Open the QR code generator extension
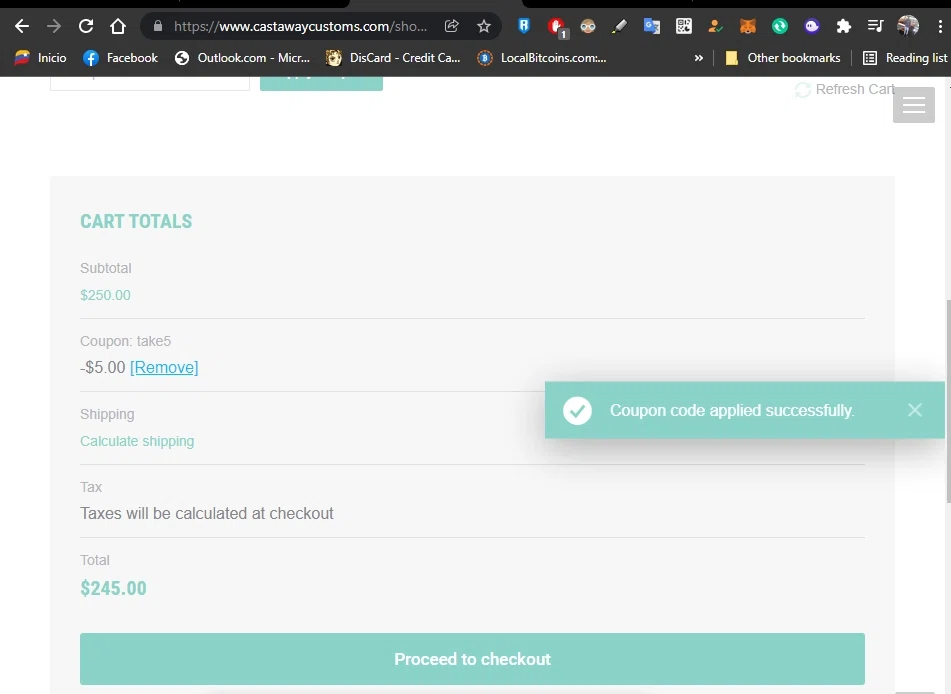This screenshot has height=694, width=951. point(684,26)
